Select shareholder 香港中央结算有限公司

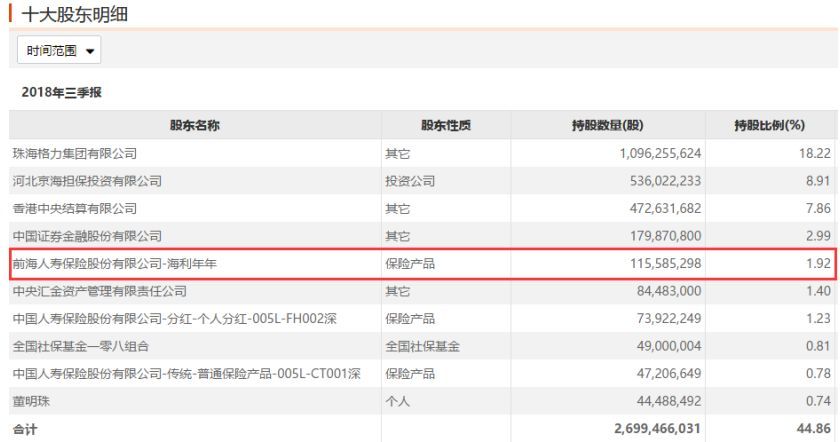click(x=75, y=208)
